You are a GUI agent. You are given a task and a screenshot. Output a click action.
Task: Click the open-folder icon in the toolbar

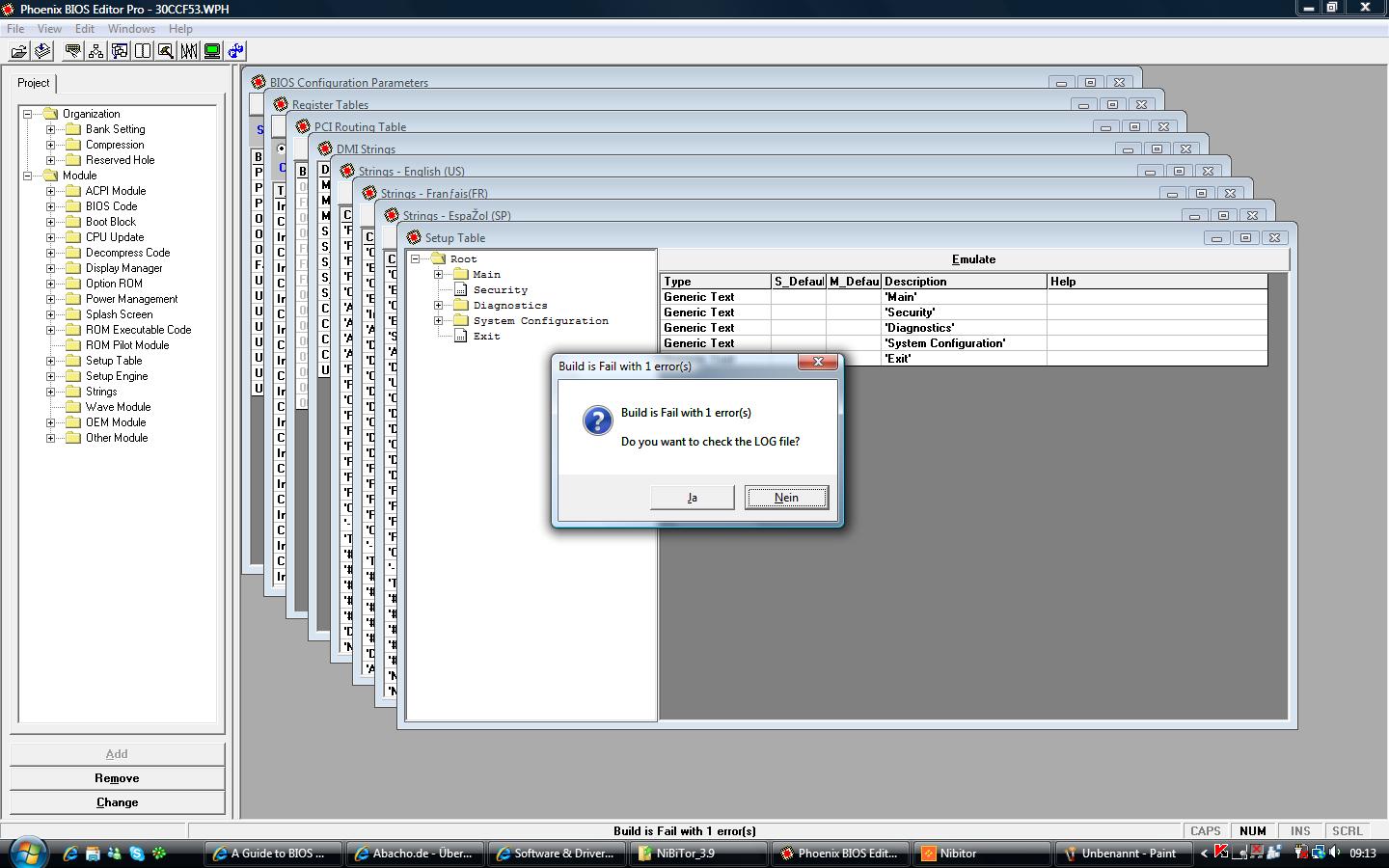pos(18,51)
